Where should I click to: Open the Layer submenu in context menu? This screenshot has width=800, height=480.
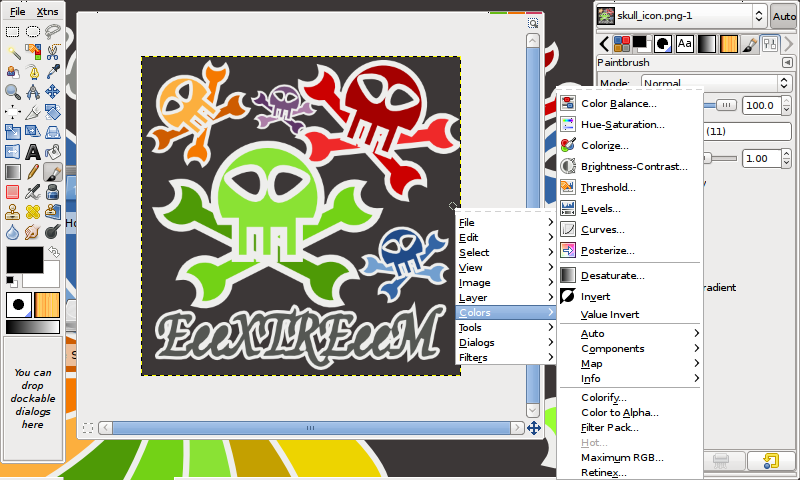506,297
